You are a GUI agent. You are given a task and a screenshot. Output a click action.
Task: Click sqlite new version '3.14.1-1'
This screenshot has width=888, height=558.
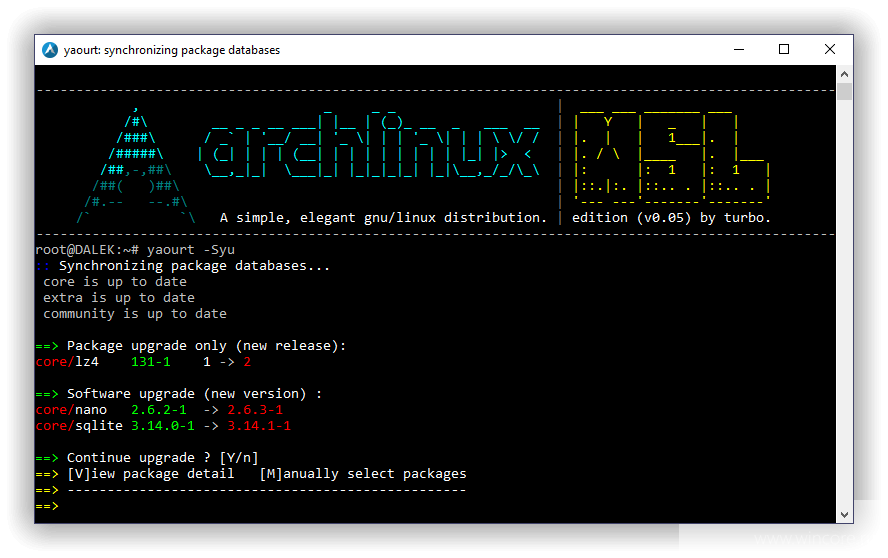[x=259, y=425]
